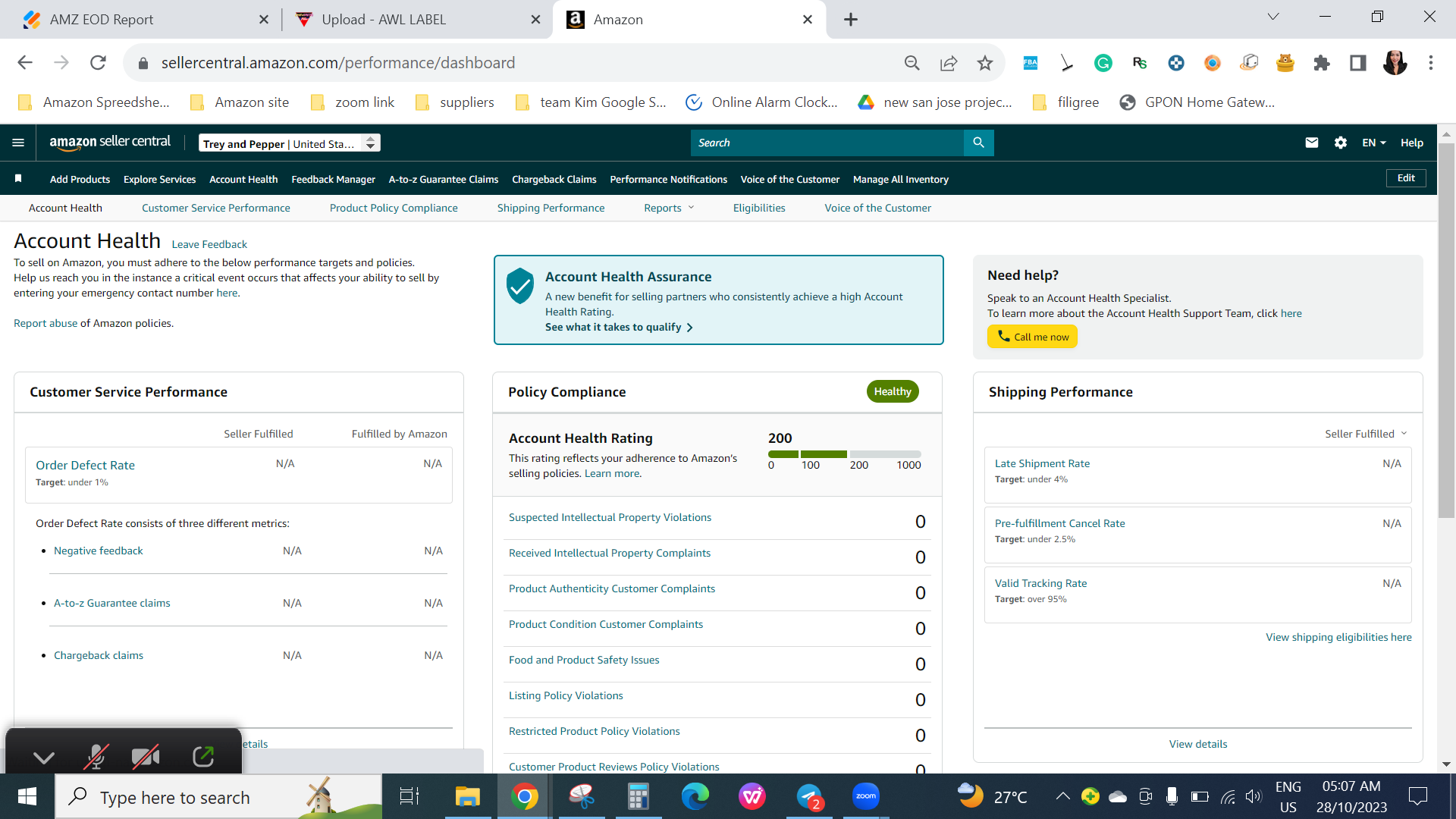1456x819 pixels.
Task: Unmute the microphone in the Zoom mini bar
Action: coord(96,756)
